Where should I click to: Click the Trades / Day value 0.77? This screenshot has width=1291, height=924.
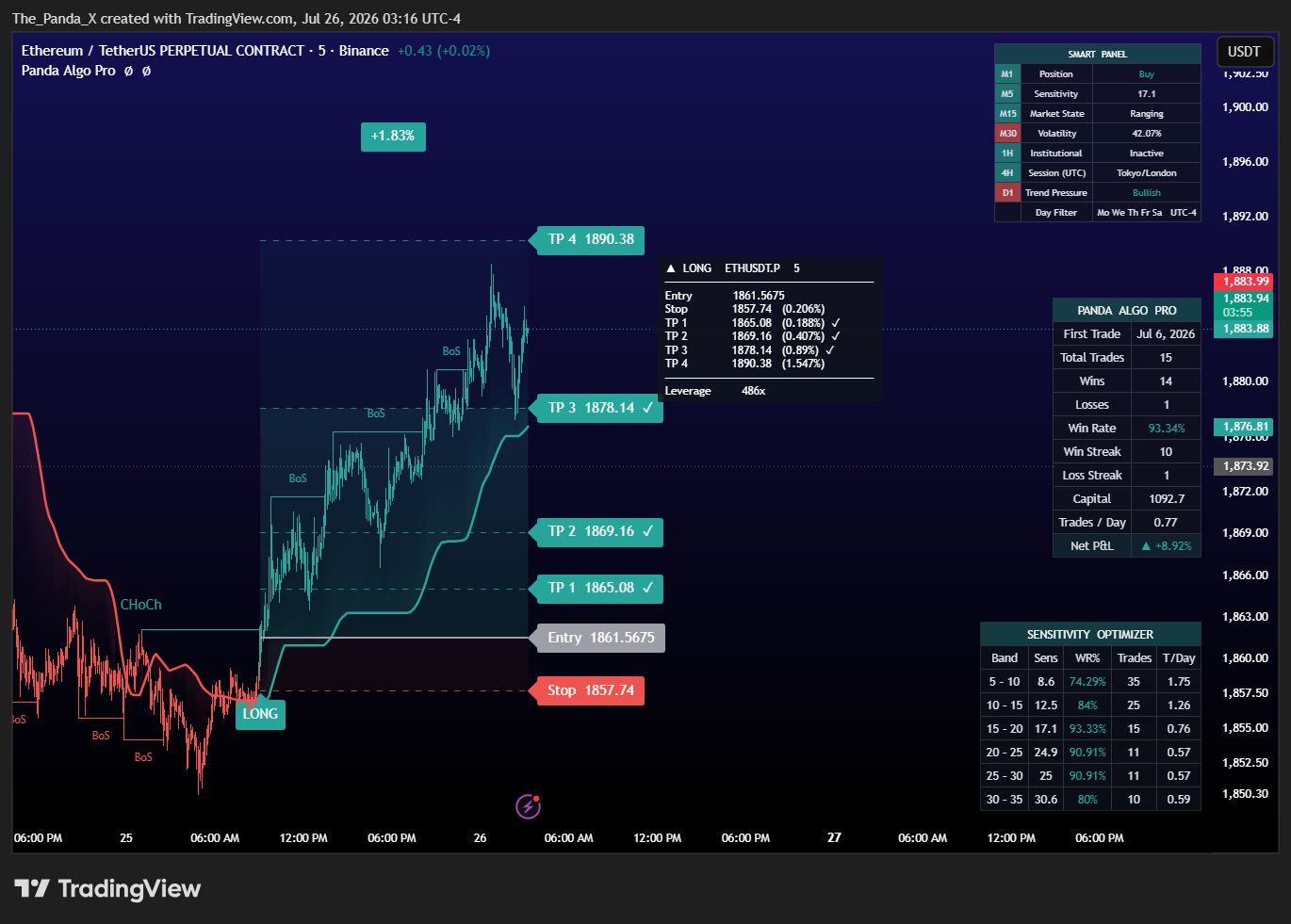click(1166, 522)
